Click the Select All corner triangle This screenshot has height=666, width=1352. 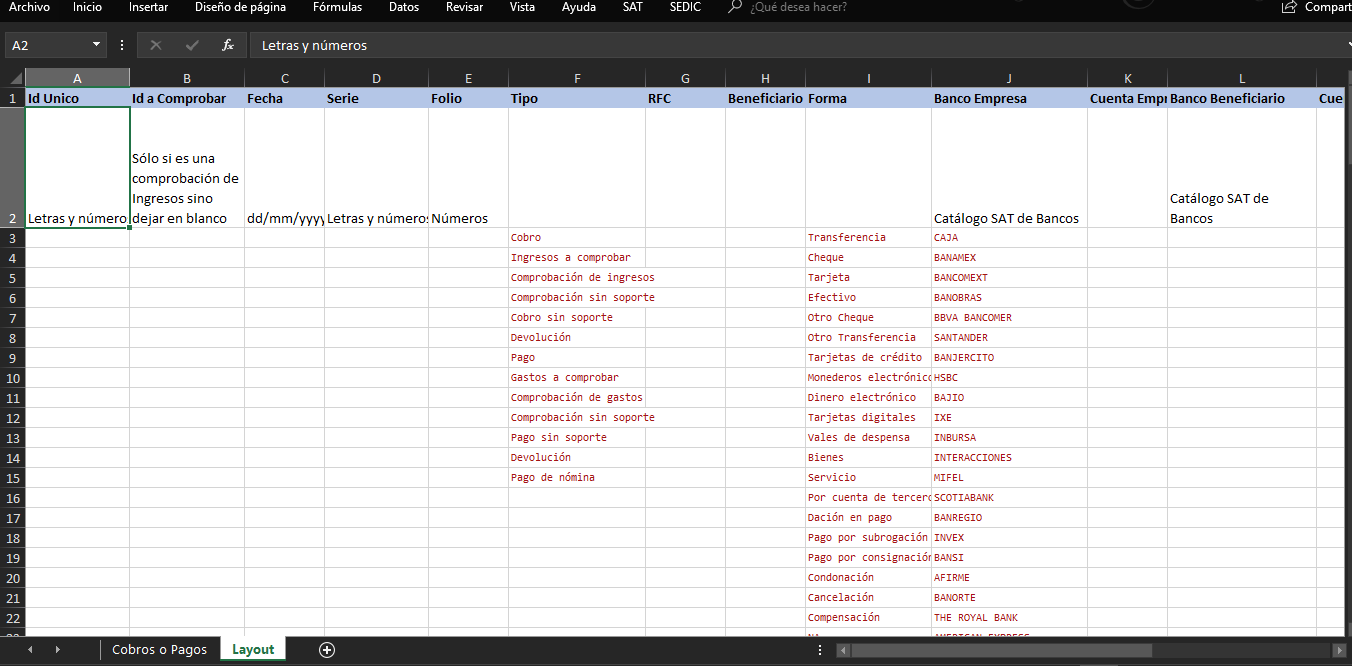[x=16, y=78]
